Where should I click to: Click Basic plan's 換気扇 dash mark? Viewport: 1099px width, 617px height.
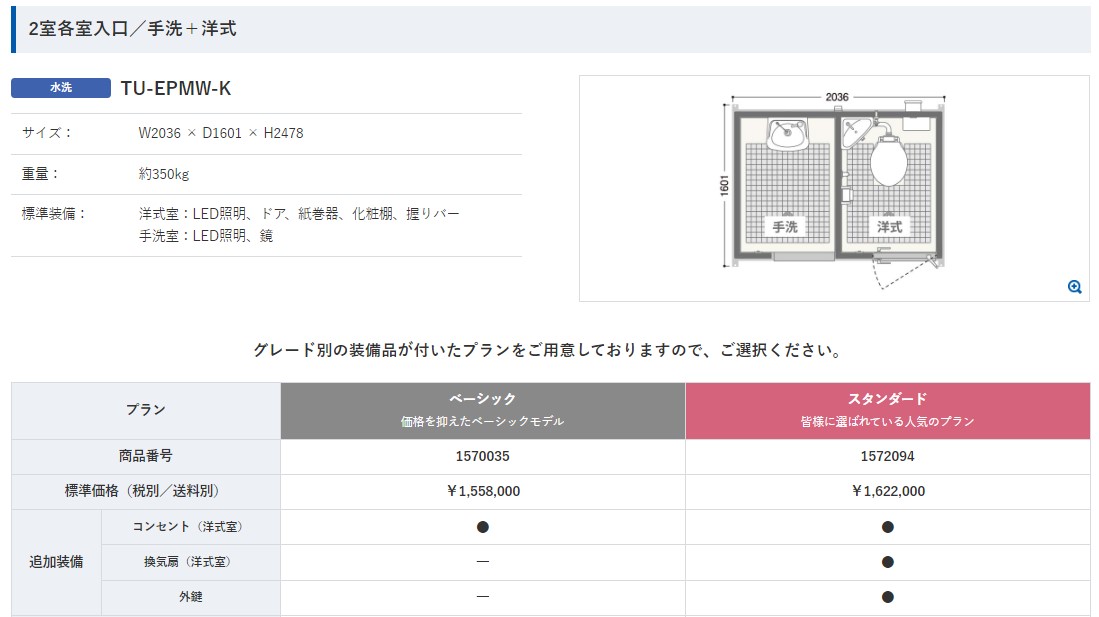pos(482,562)
